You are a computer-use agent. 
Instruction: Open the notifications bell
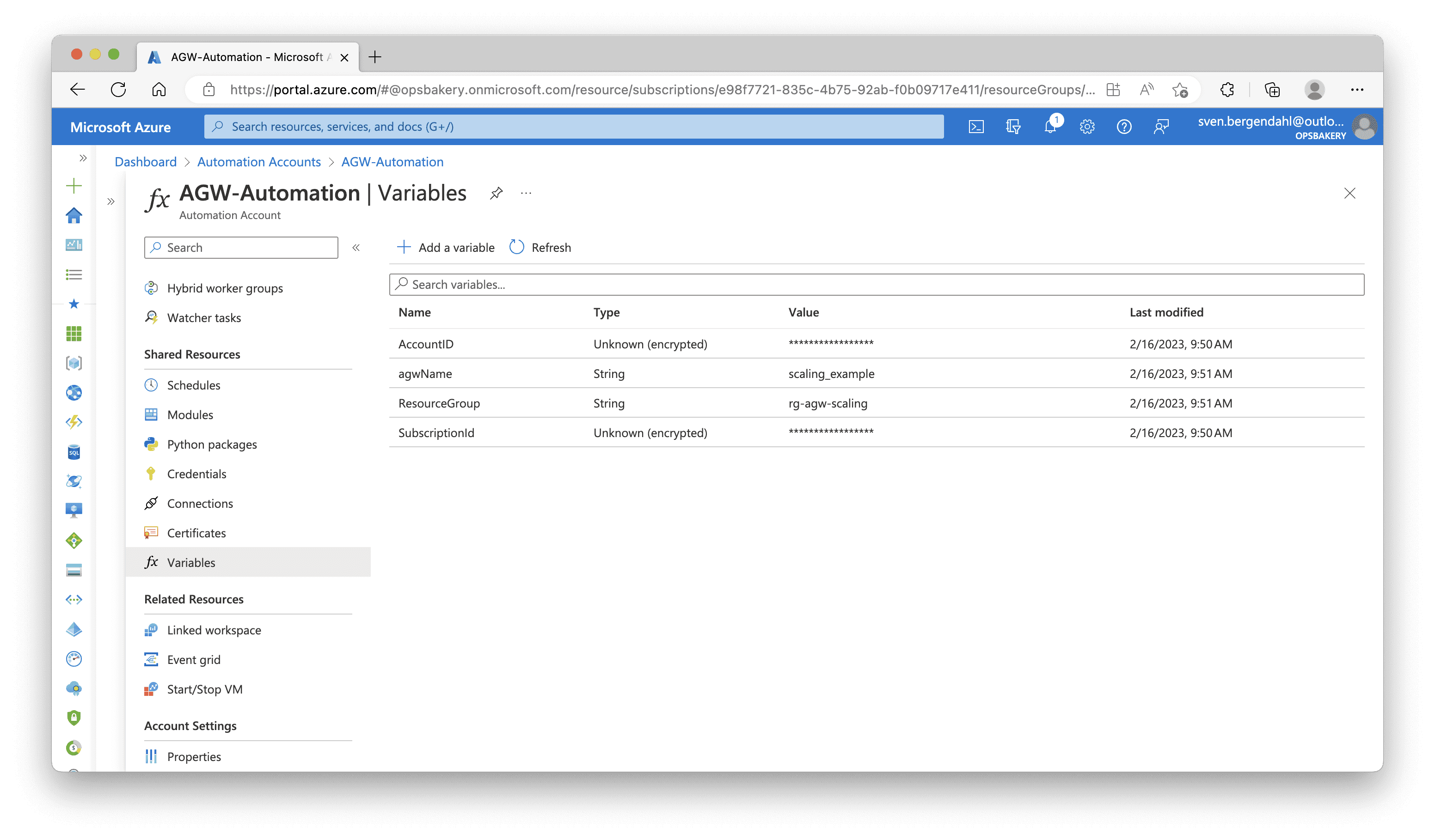pos(1050,126)
